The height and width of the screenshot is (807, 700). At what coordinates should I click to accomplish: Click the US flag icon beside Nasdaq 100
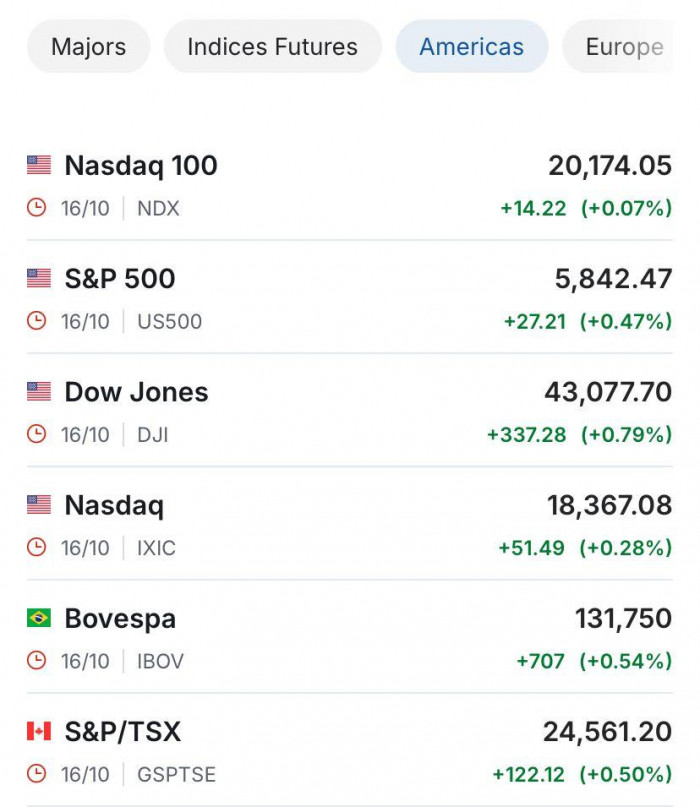[x=39, y=165]
